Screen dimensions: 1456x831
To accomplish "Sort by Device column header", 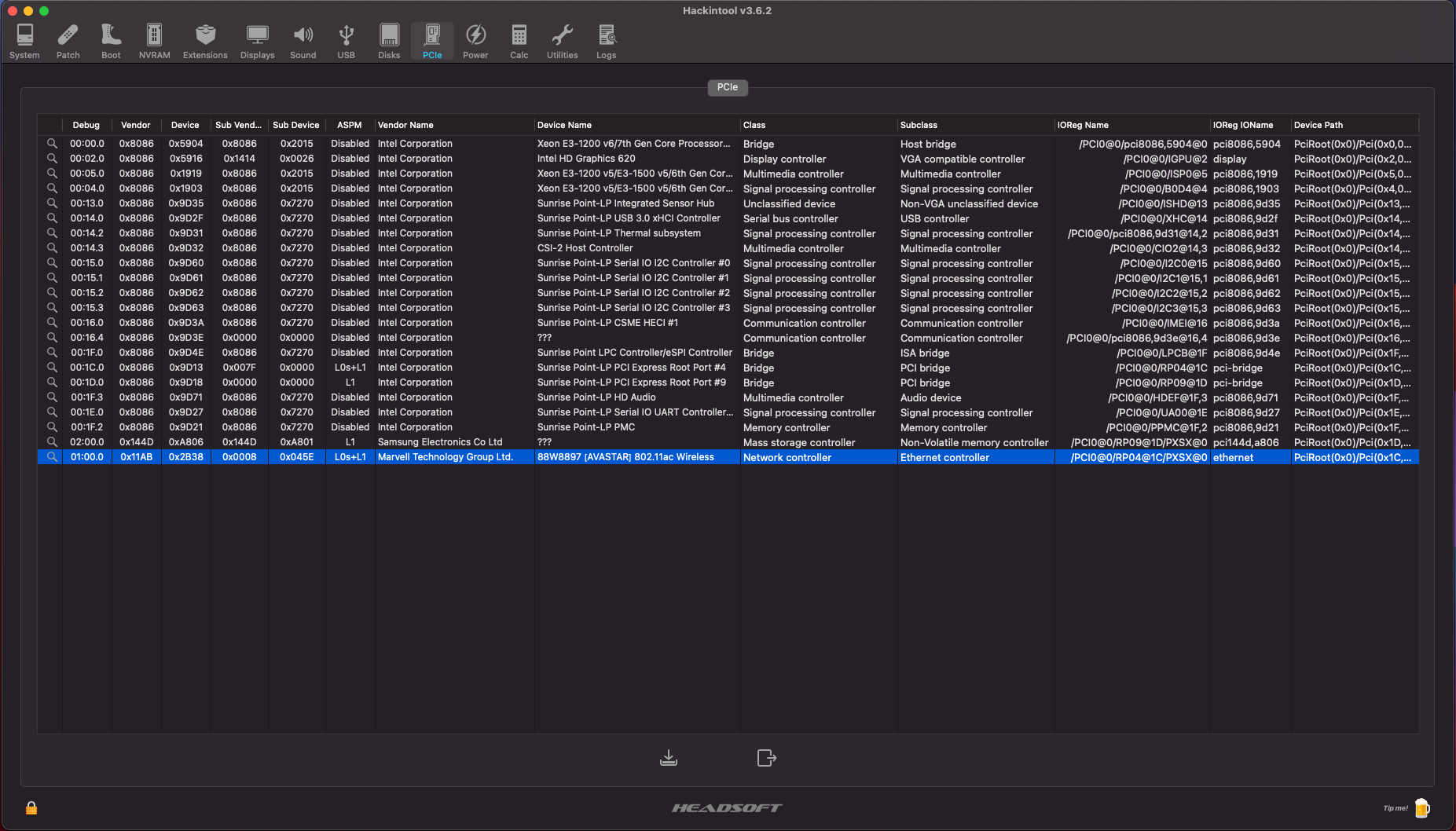I will coord(185,125).
